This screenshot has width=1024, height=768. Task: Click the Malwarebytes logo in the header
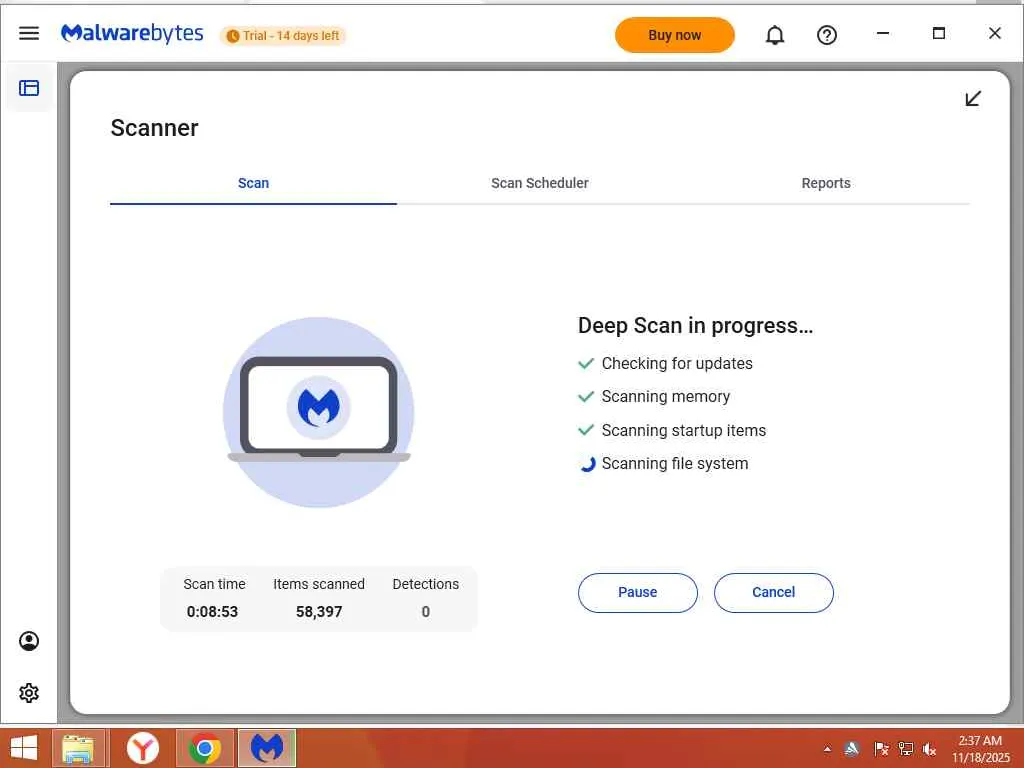tap(132, 33)
